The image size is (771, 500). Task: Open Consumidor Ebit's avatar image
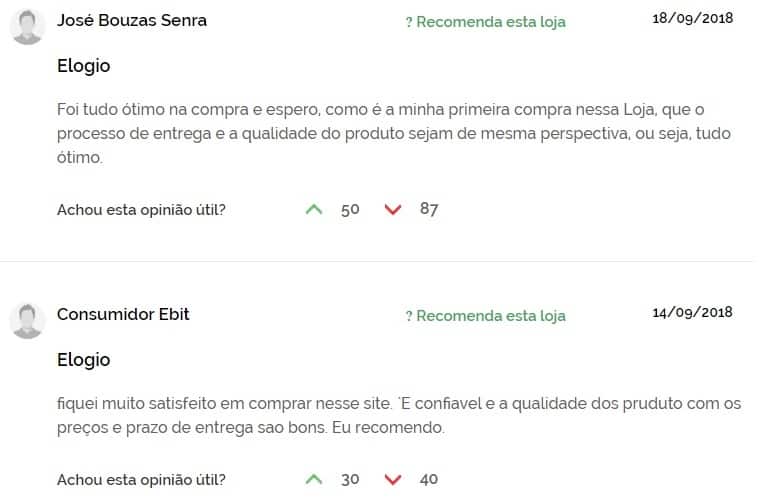[27, 321]
